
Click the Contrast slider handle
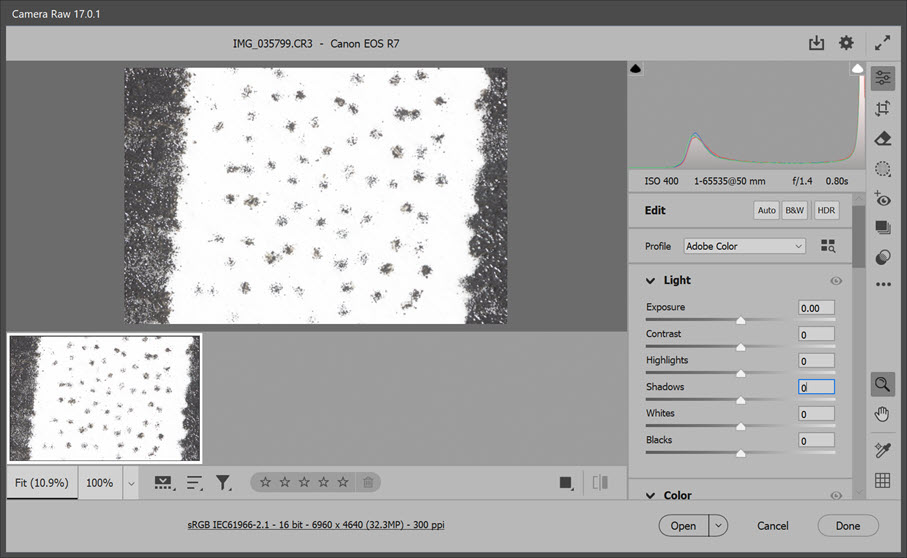[x=740, y=347]
